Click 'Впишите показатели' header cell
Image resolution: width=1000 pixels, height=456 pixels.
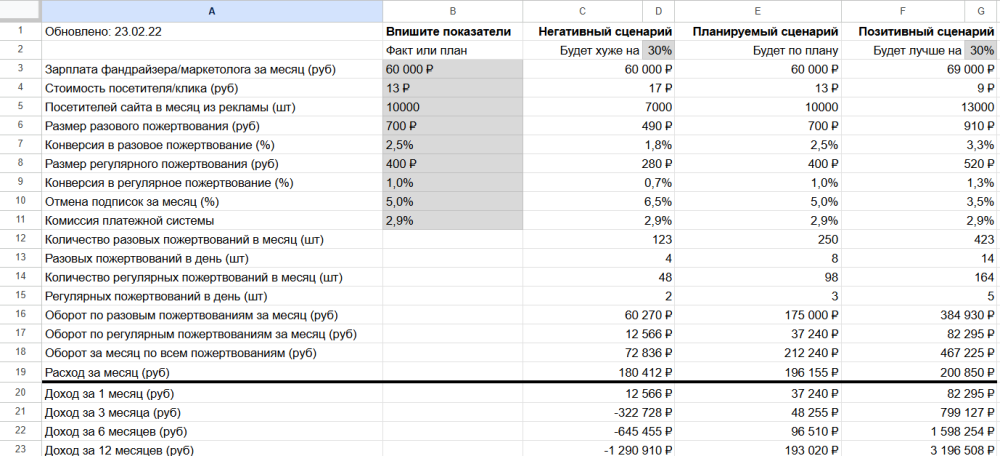coord(453,31)
